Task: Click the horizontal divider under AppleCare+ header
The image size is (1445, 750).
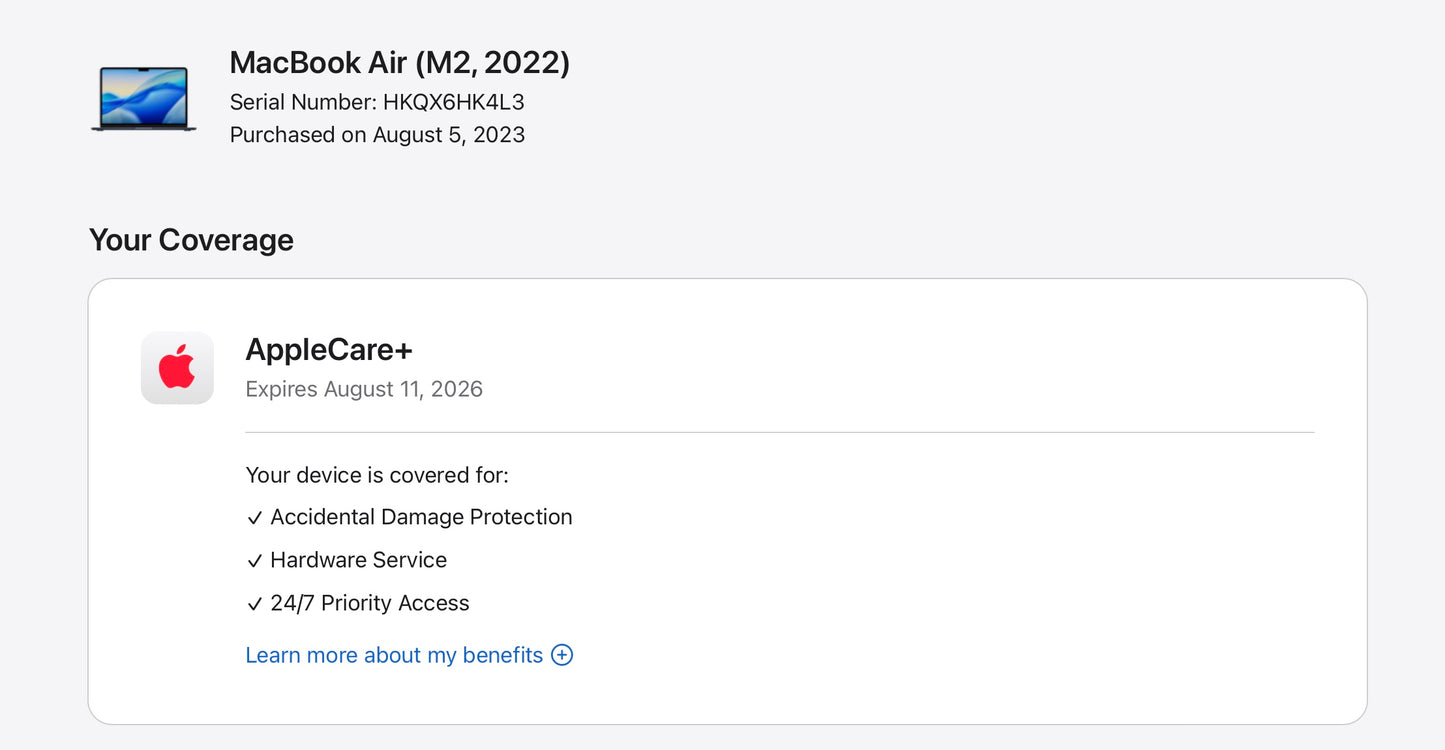Action: (x=779, y=433)
